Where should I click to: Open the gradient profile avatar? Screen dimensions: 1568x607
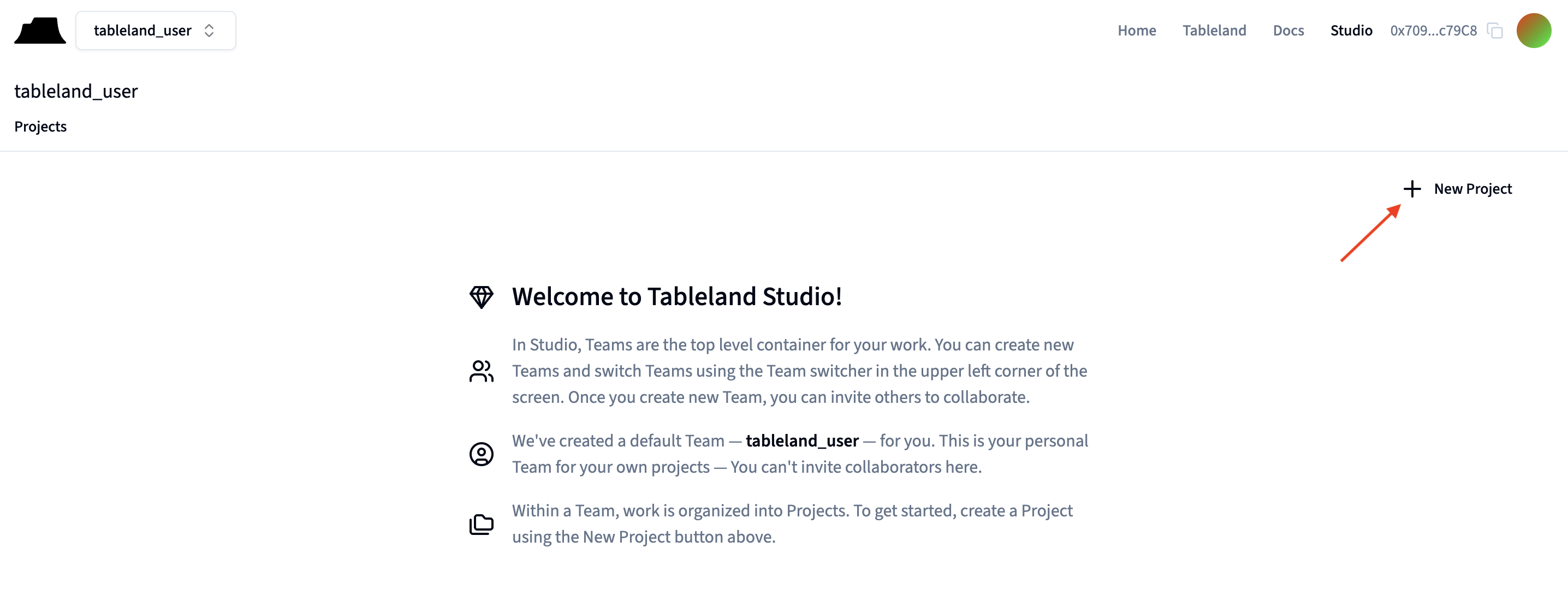point(1533,31)
